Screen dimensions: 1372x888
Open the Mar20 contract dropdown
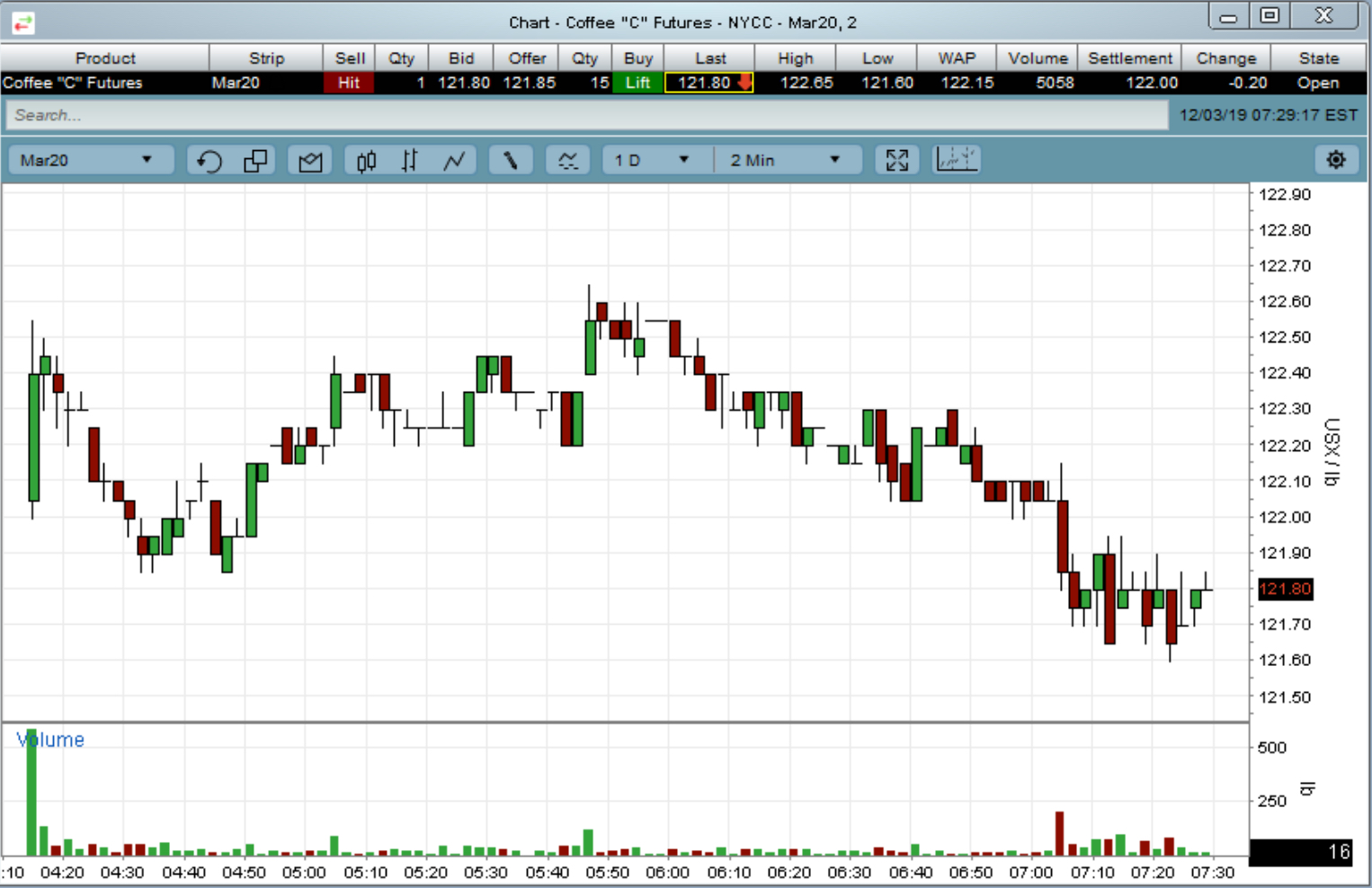(90, 160)
